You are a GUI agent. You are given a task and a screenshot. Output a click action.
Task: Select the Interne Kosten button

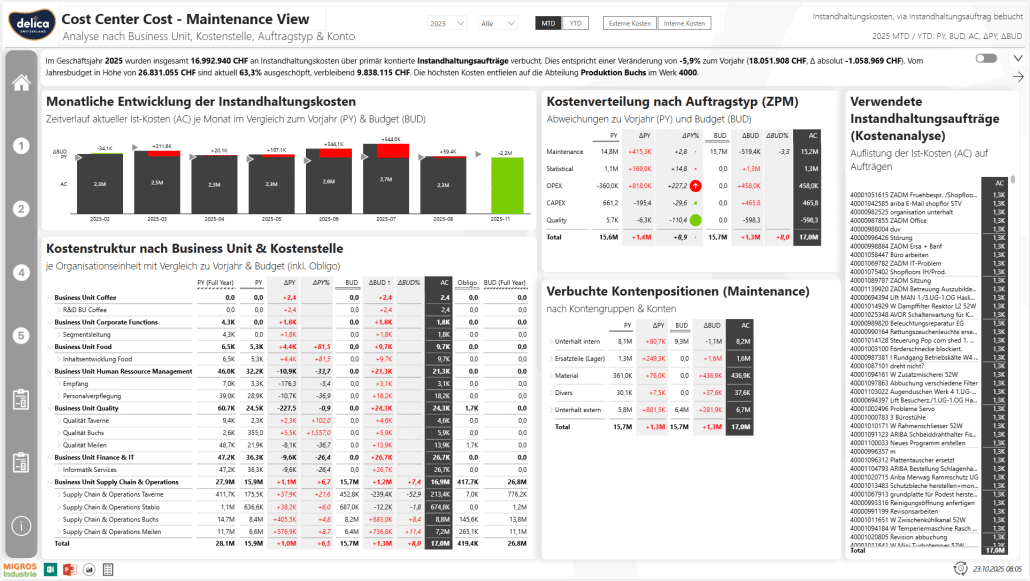point(684,23)
